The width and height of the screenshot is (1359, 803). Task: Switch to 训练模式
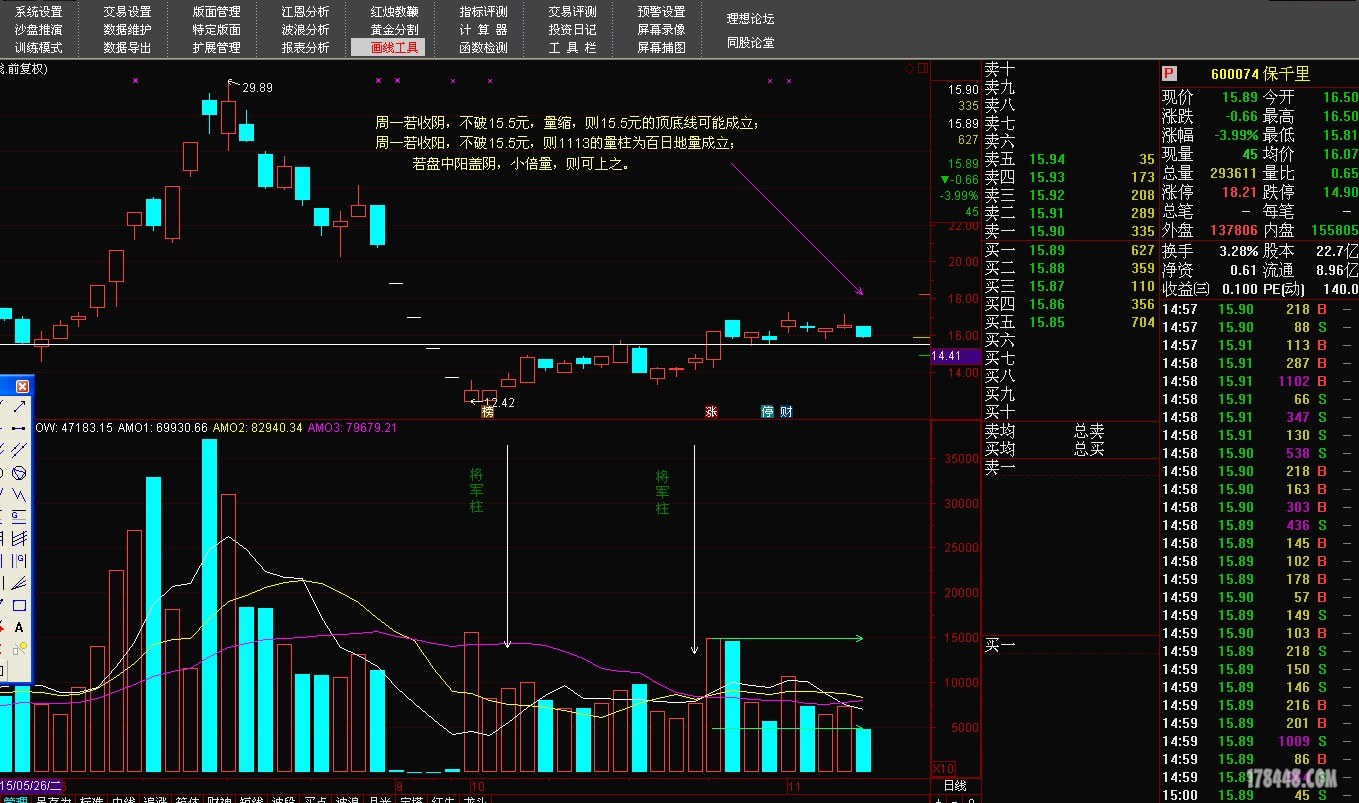(x=38, y=47)
